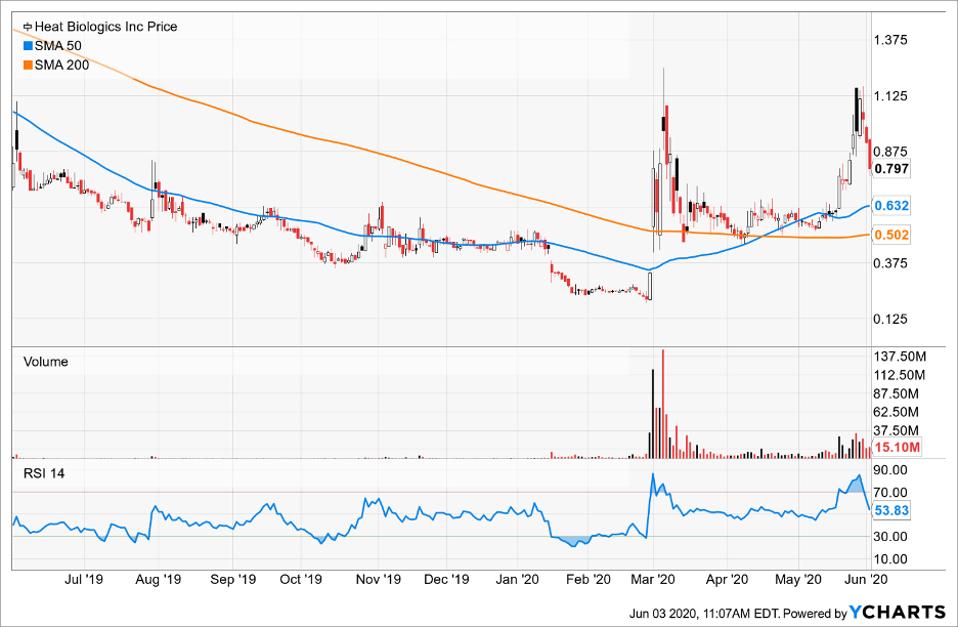Screen dimensions: 958x627
Task: Click the blue 0.632 SMA 50 value tag
Action: coord(891,206)
